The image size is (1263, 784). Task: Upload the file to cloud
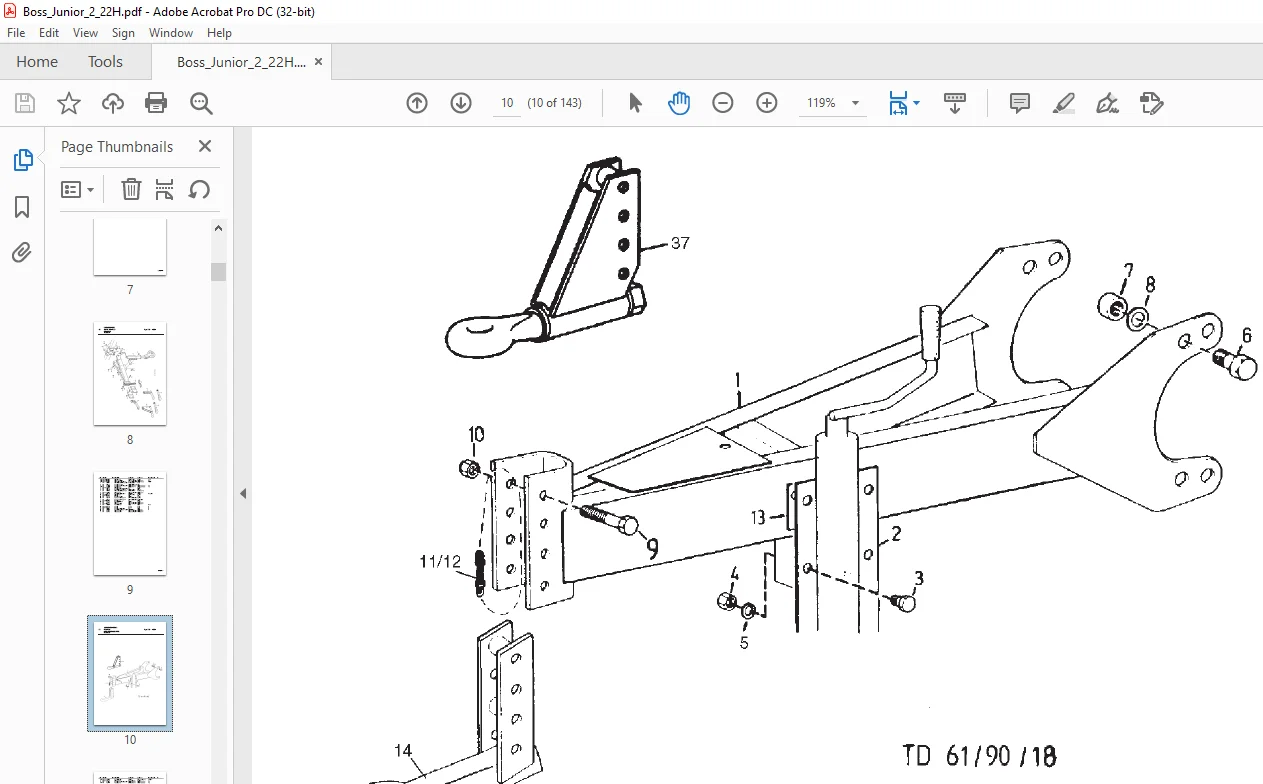113,103
